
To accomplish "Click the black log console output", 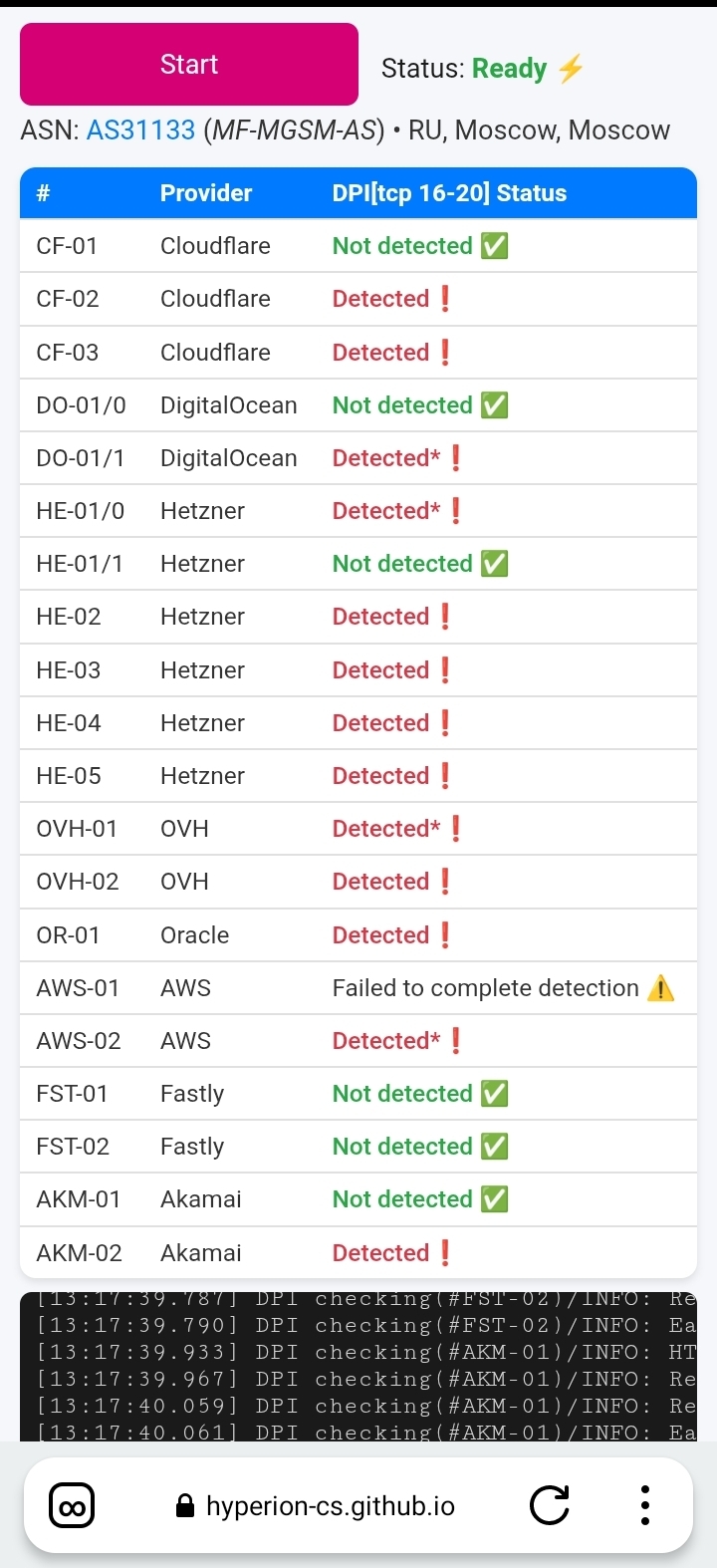I will click(x=358, y=1365).
